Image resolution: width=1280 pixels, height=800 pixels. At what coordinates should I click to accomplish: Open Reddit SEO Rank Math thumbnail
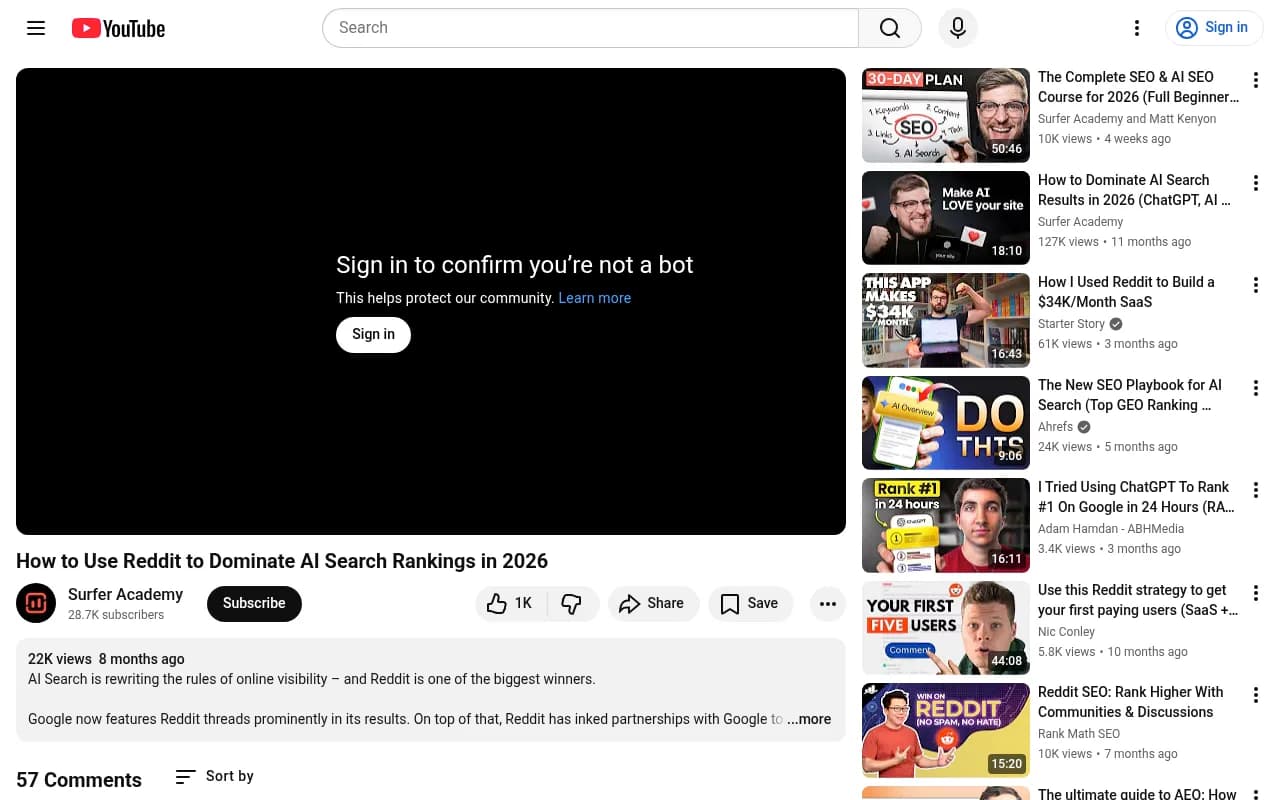(945, 730)
